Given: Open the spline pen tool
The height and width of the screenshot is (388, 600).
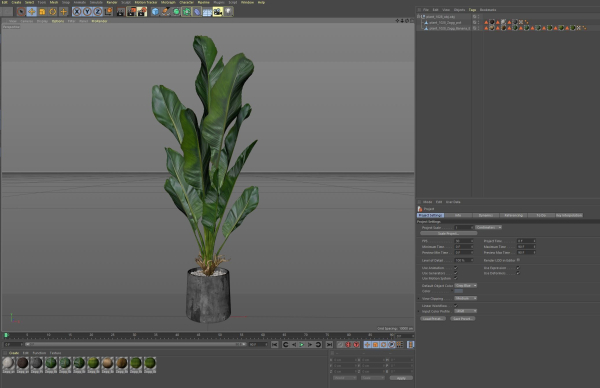Looking at the screenshot, I should (165, 12).
